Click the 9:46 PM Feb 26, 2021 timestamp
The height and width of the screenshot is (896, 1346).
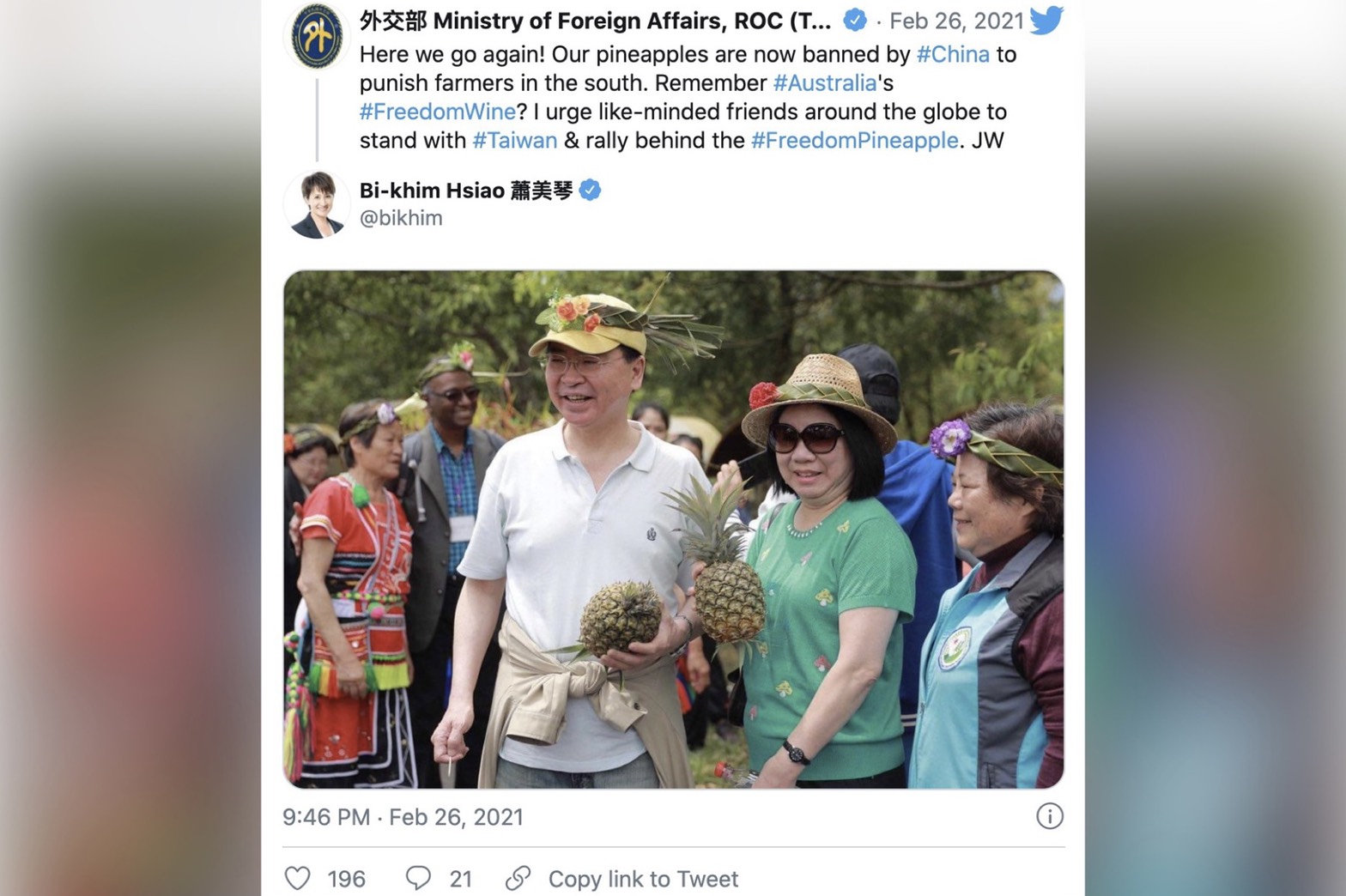click(x=403, y=816)
